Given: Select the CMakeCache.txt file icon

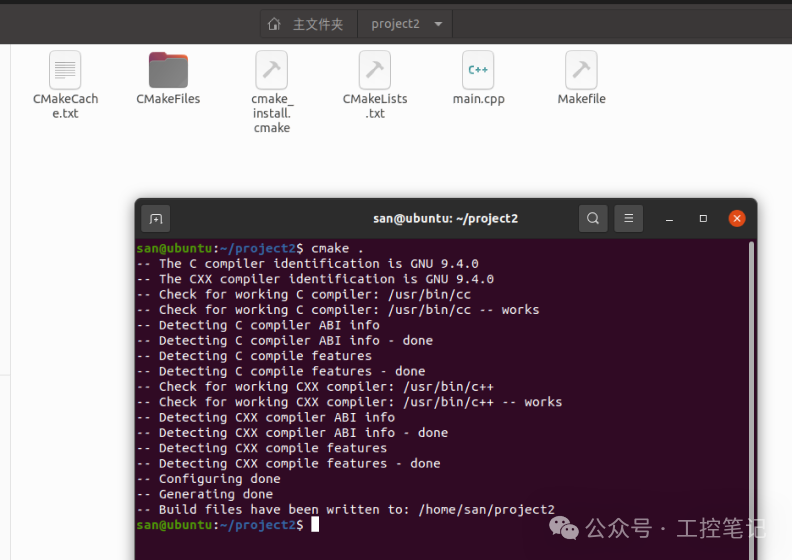Looking at the screenshot, I should 65,70.
